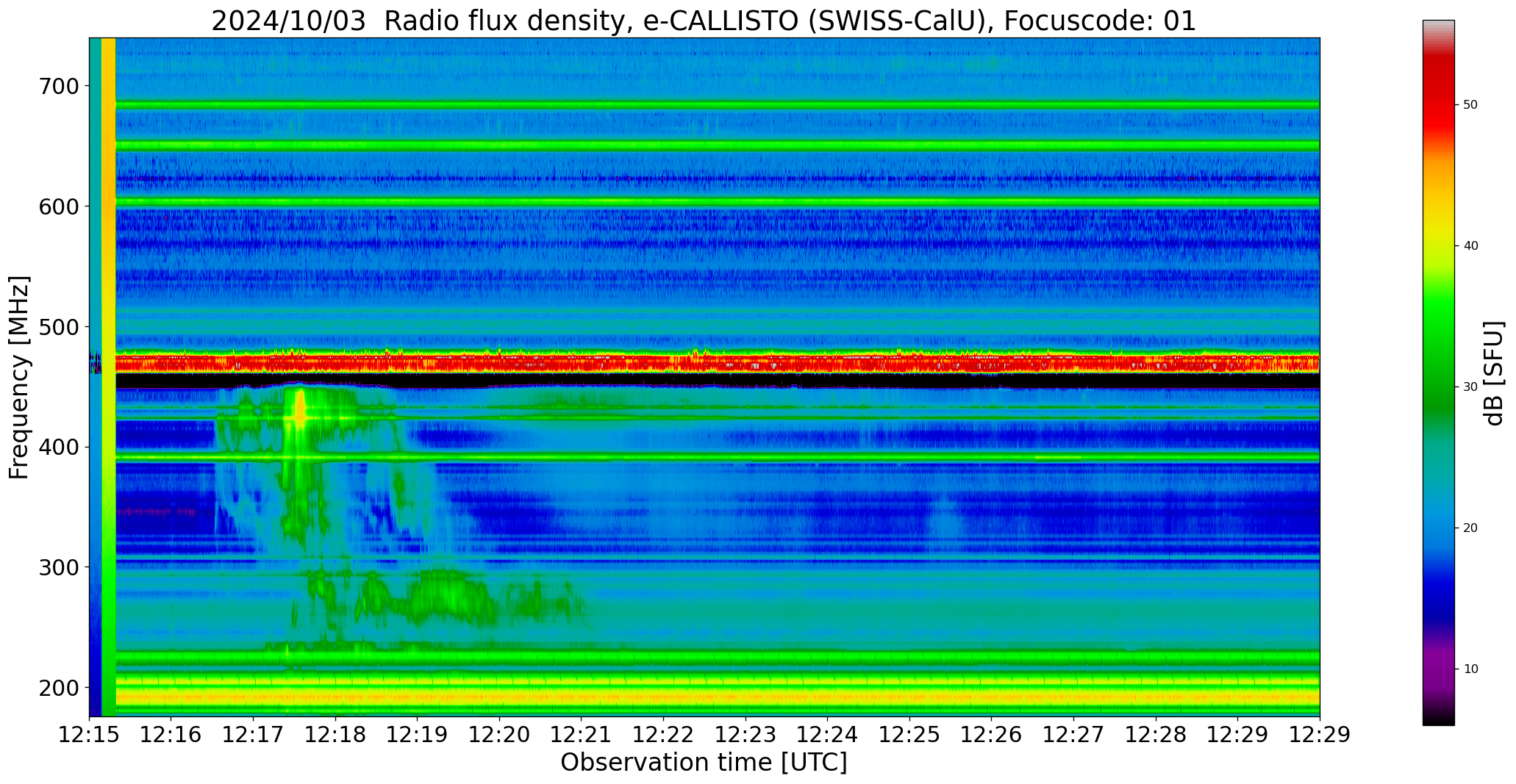Screen dimensions: 1516x784
Task: Click the plot title text
Action: [x=704, y=21]
